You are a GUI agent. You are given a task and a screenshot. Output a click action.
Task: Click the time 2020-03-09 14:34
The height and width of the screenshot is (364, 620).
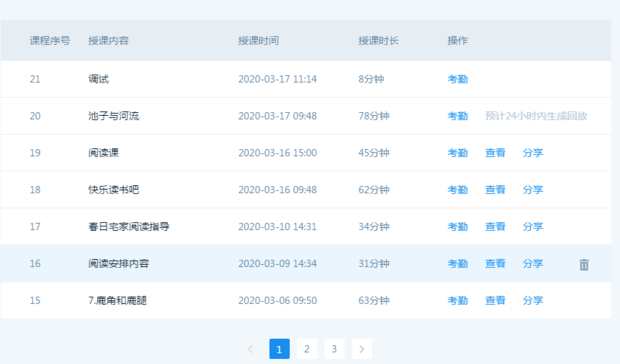277,263
